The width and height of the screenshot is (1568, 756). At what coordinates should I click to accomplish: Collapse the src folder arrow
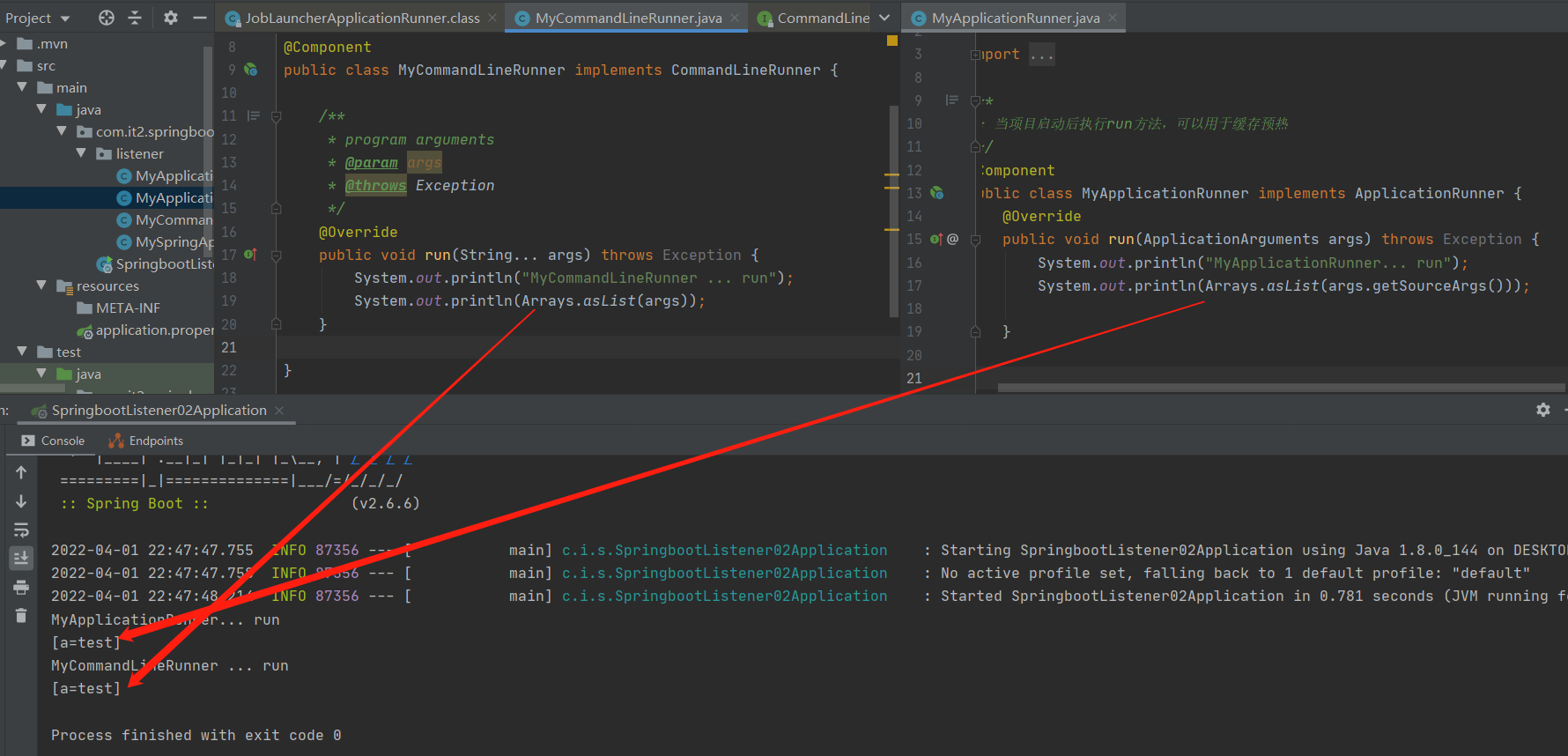point(4,65)
